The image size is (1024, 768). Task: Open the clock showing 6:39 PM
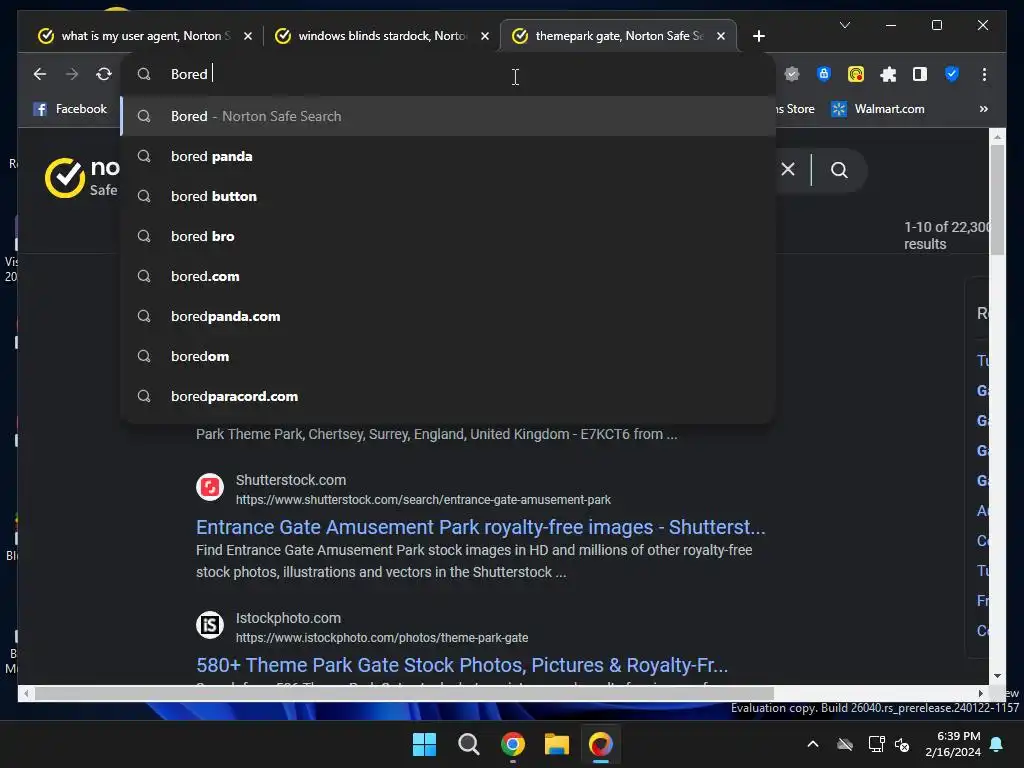tap(953, 744)
